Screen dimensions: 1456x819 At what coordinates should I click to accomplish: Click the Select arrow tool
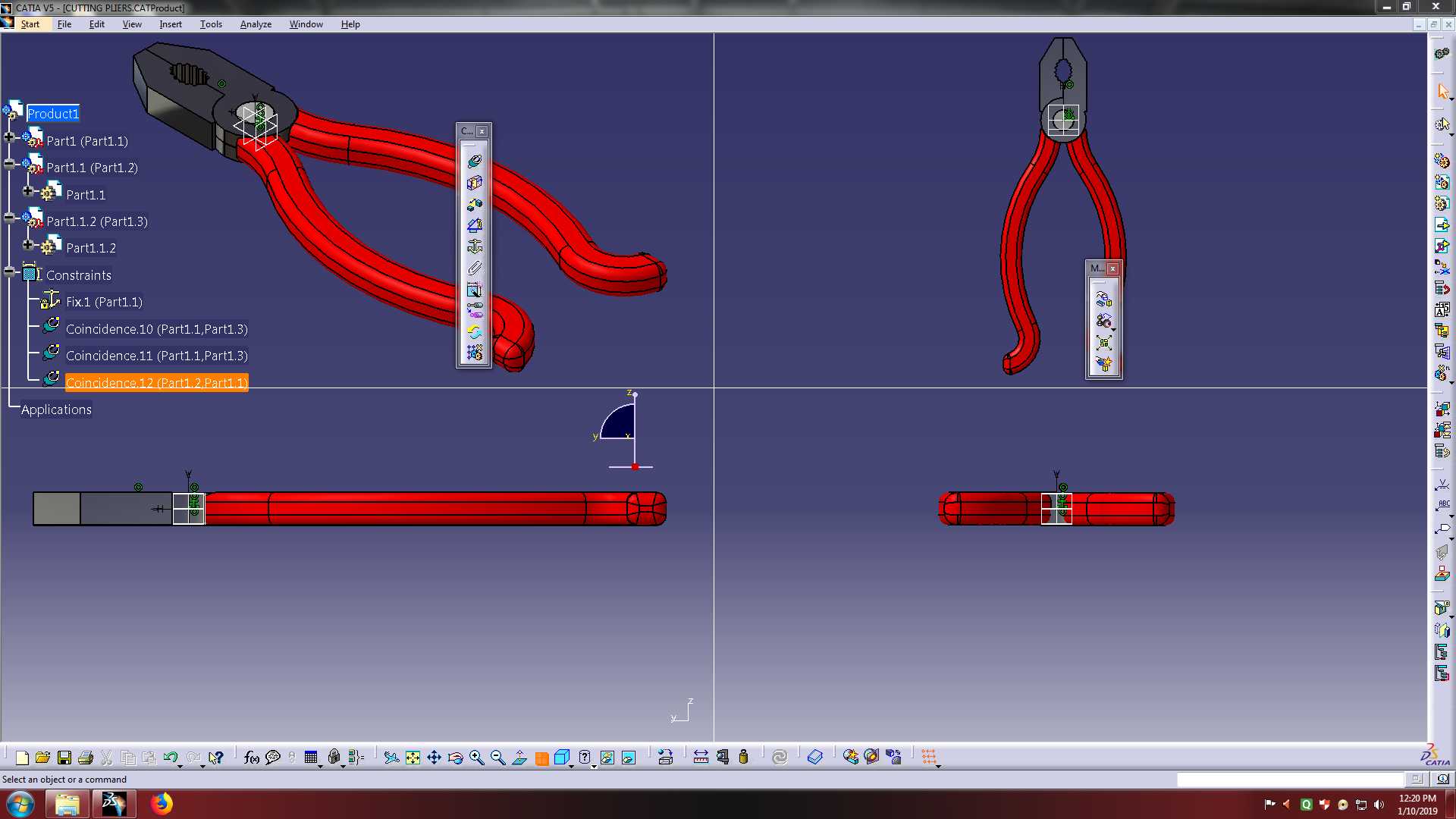(x=1442, y=91)
